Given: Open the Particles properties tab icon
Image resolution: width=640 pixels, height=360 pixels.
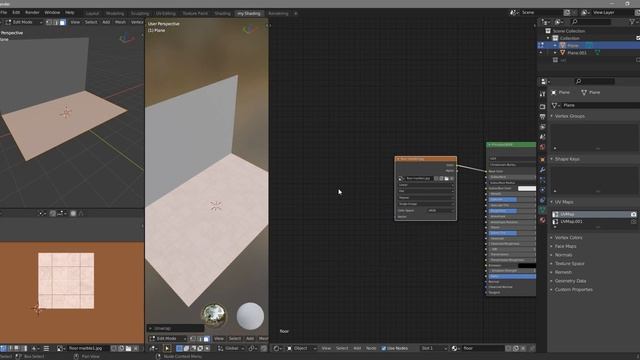Looking at the screenshot, I should click(542, 180).
